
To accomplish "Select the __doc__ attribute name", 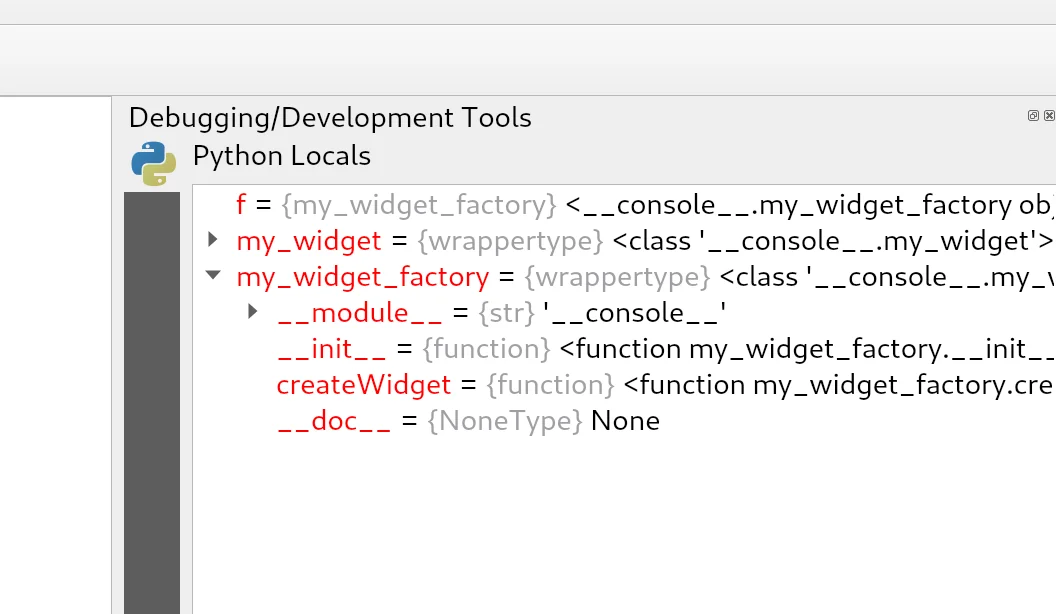I will tap(334, 421).
